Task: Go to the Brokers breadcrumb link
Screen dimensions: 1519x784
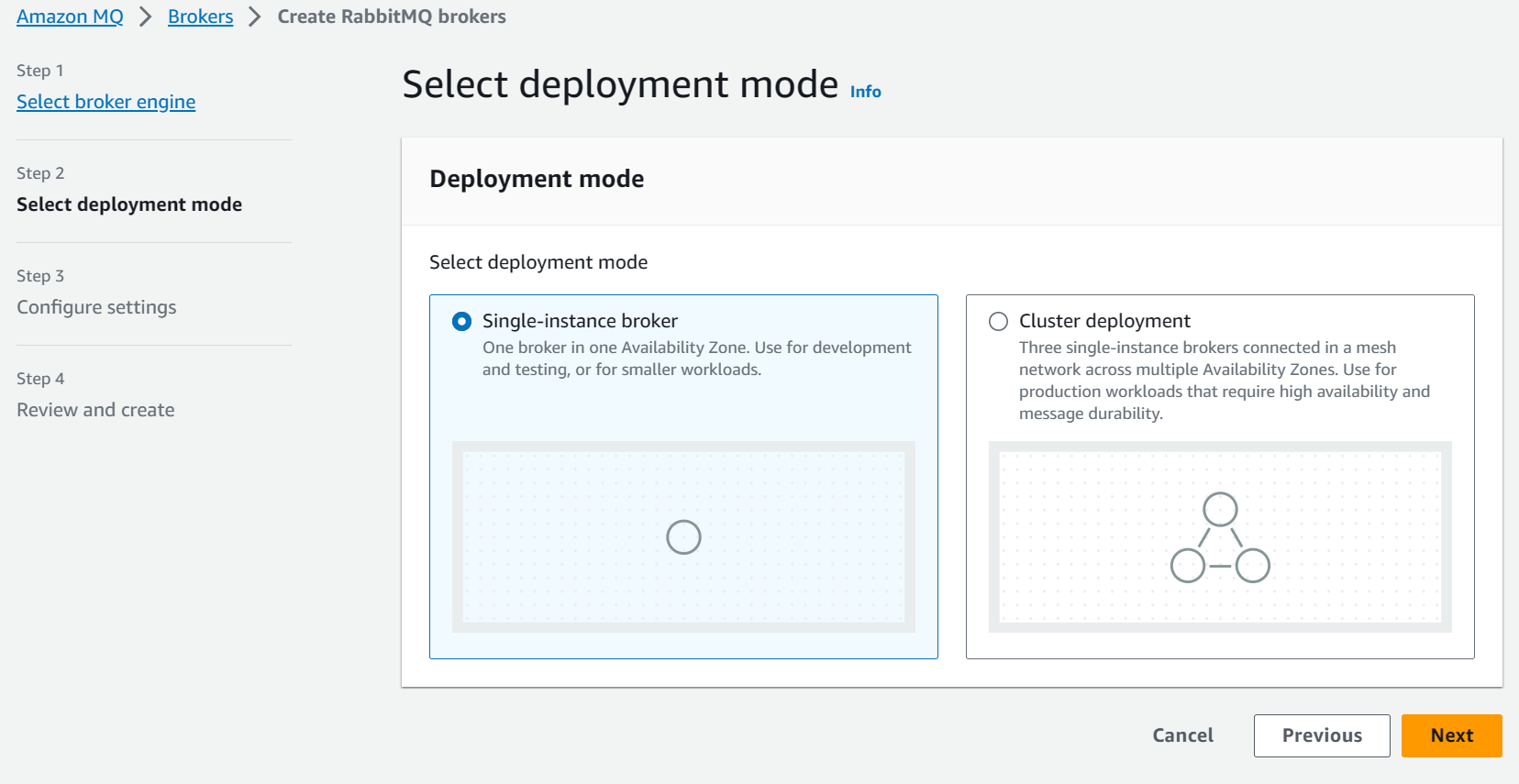Action: point(200,17)
